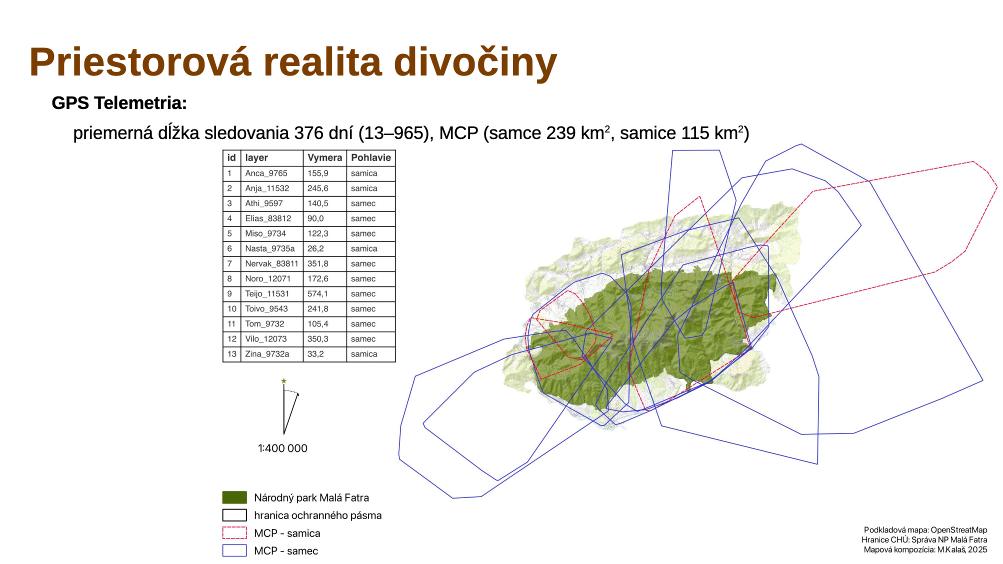Click 'samec' in the Teijo_11531 row
The height and width of the screenshot is (564, 1003).
pos(363,294)
